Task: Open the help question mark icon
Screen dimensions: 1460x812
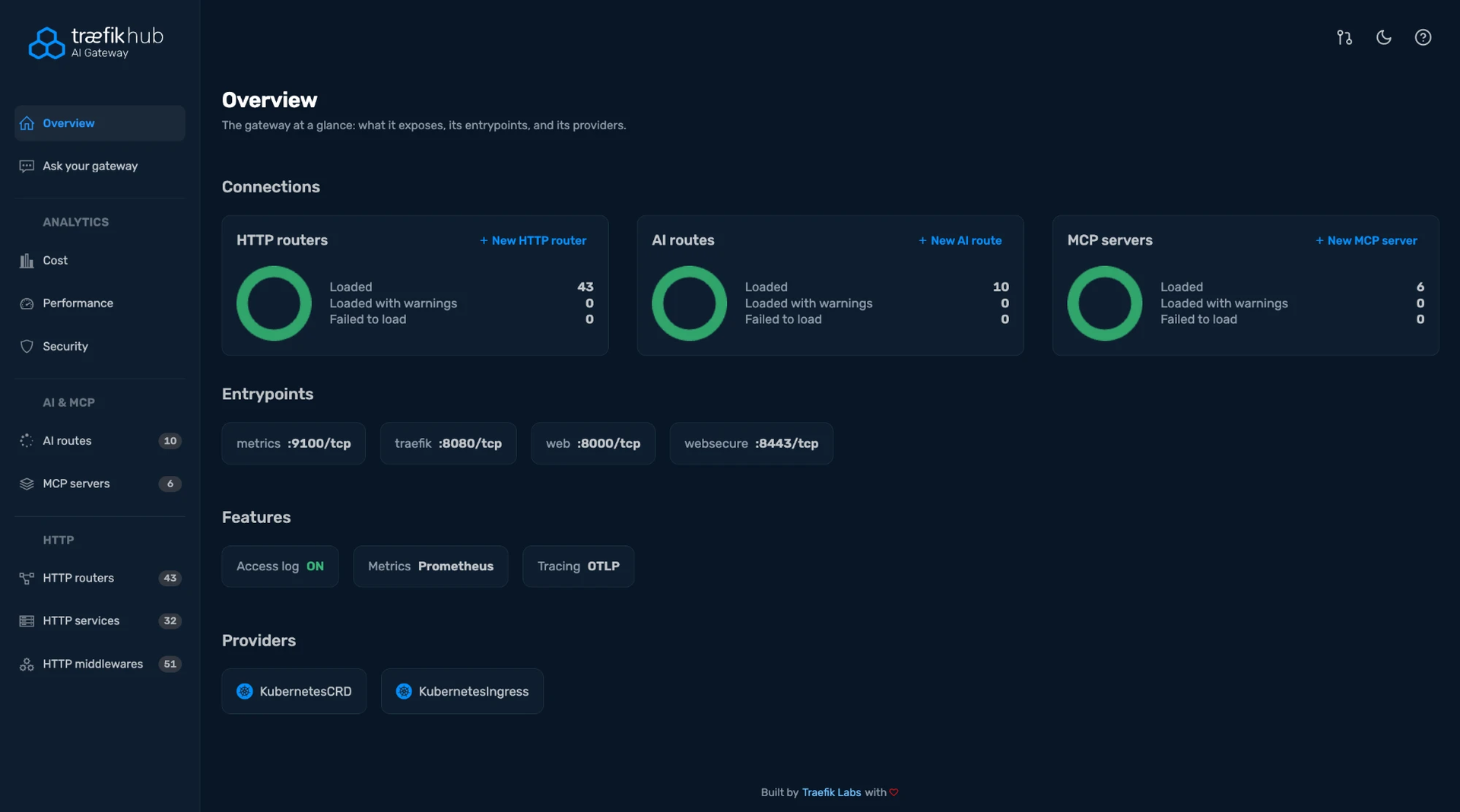Action: tap(1423, 37)
